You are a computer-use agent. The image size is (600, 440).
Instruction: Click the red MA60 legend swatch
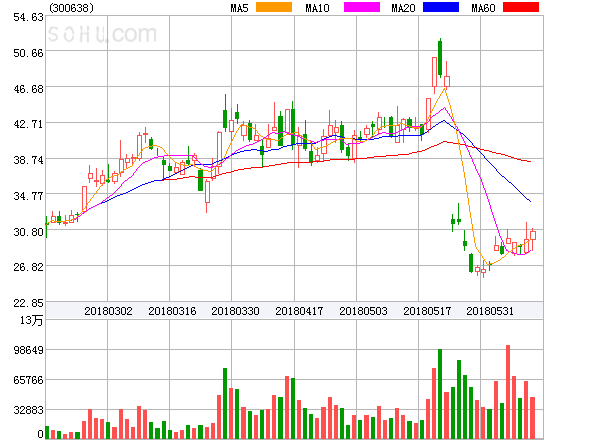coord(521,7)
